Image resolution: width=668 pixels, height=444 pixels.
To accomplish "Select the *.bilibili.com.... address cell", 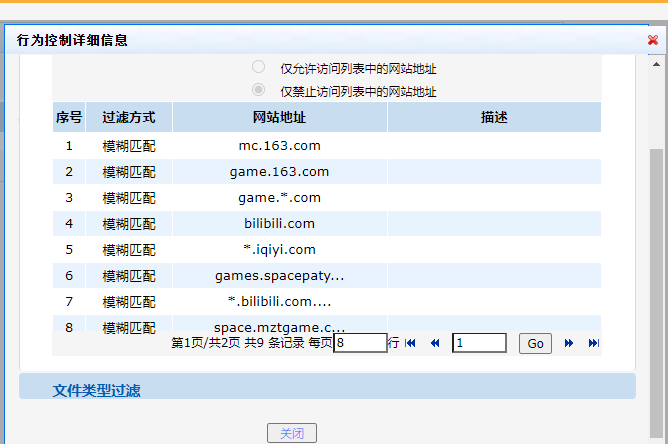I will tap(279, 302).
